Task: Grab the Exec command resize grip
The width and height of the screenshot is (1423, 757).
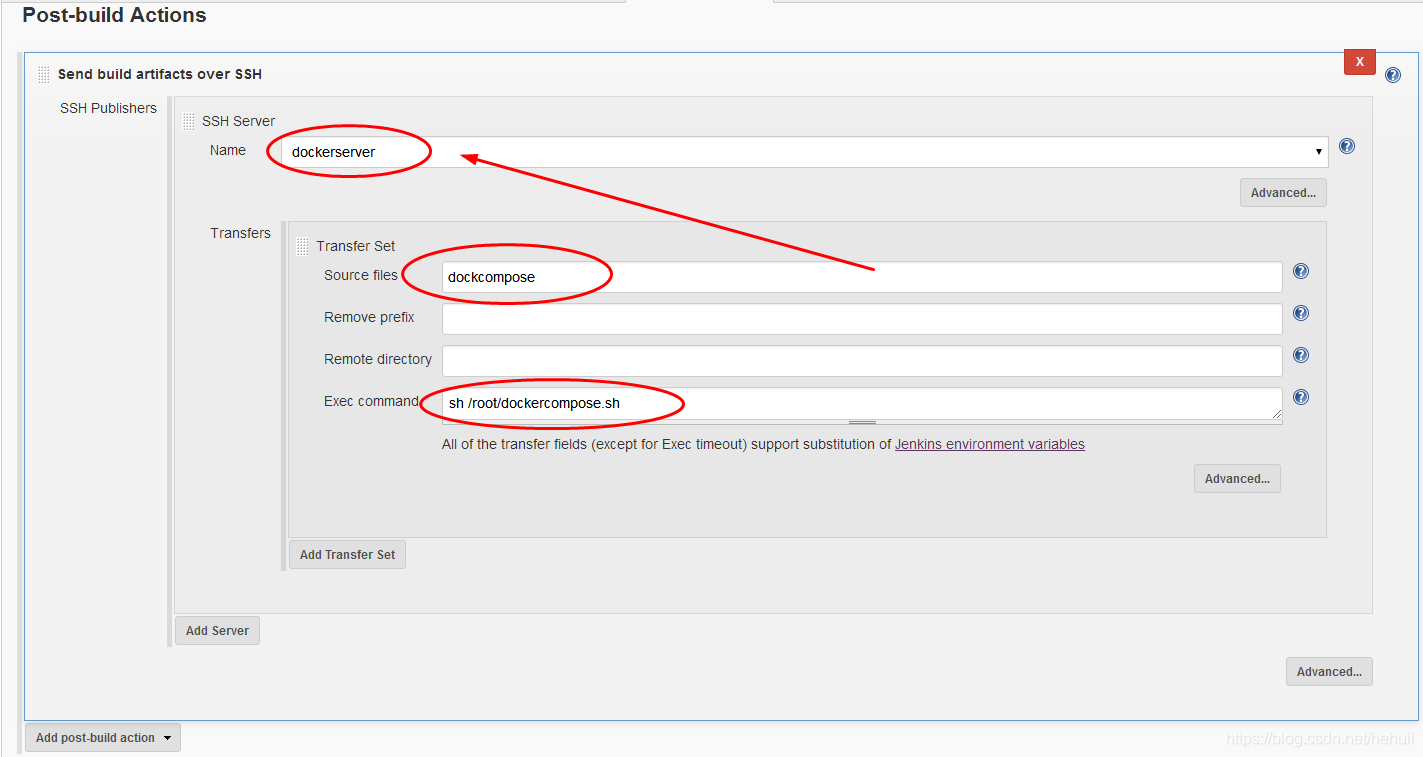Action: coord(862,423)
